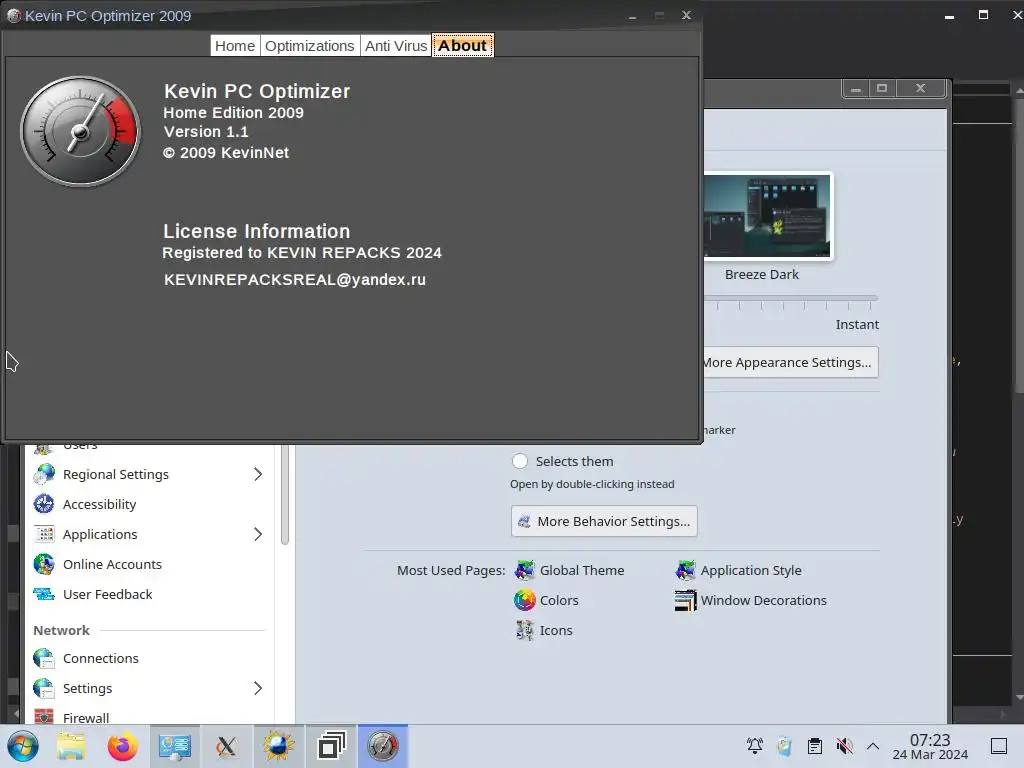Click the Firewall icon in sidebar
Viewport: 1024px width, 768px height.
44,716
